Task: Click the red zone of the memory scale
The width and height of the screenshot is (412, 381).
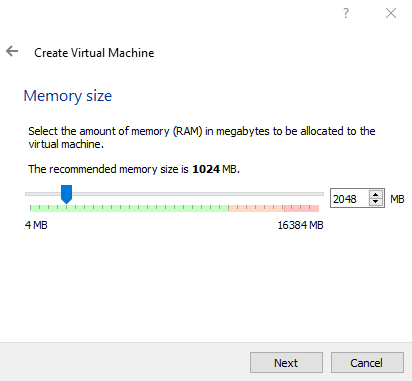Action: pos(302,208)
